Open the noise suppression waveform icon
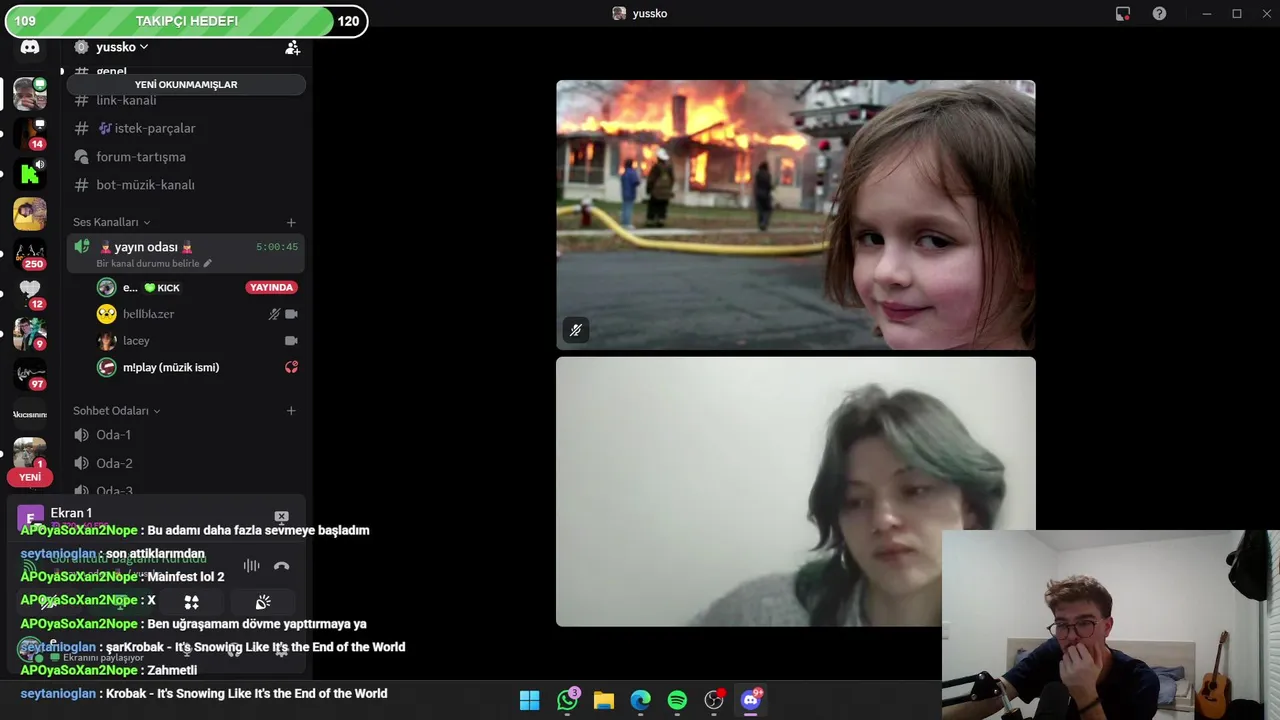Viewport: 1280px width, 720px height. pyautogui.click(x=251, y=566)
